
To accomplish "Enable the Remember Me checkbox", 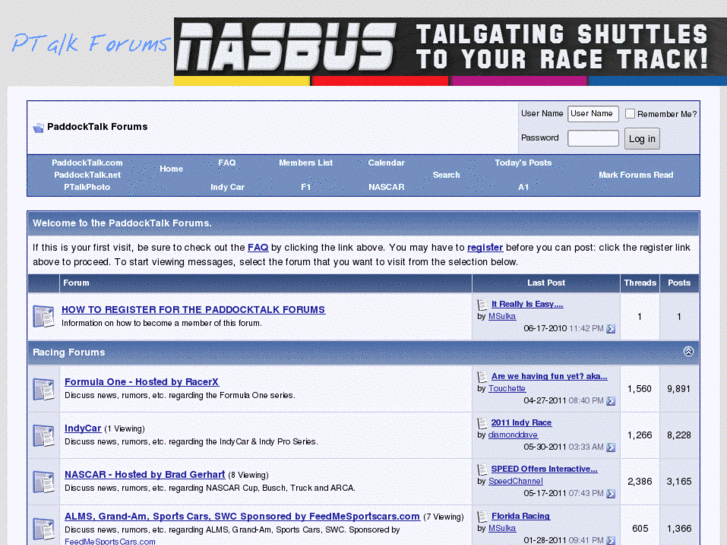I will pos(630,114).
